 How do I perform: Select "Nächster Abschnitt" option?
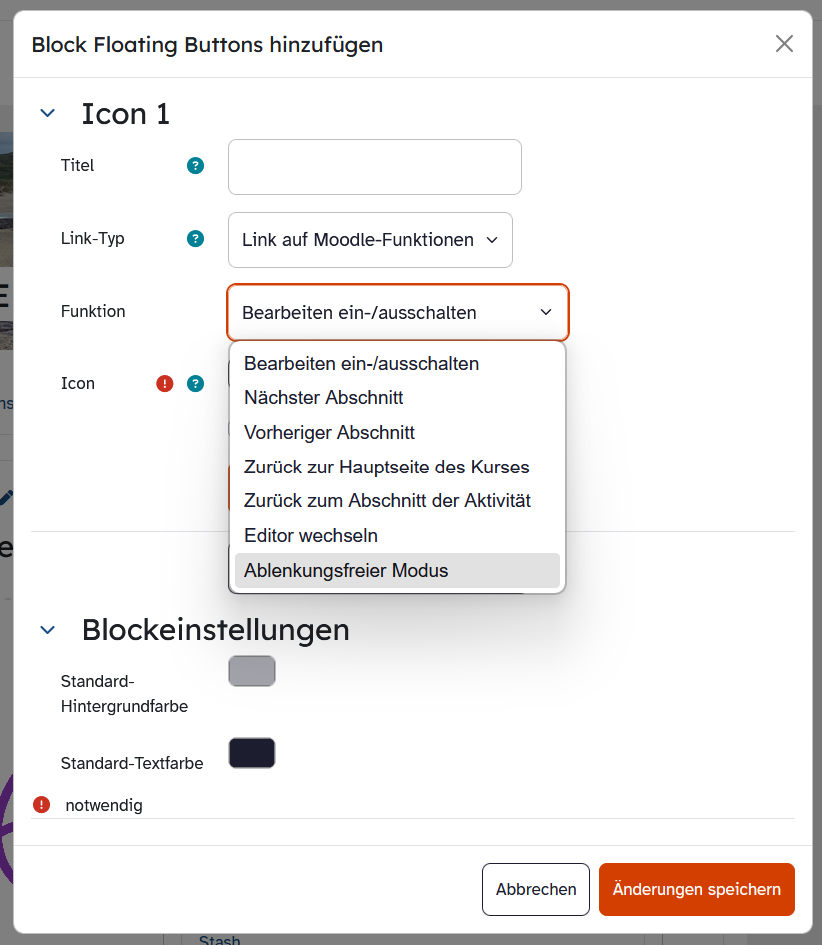click(x=324, y=398)
